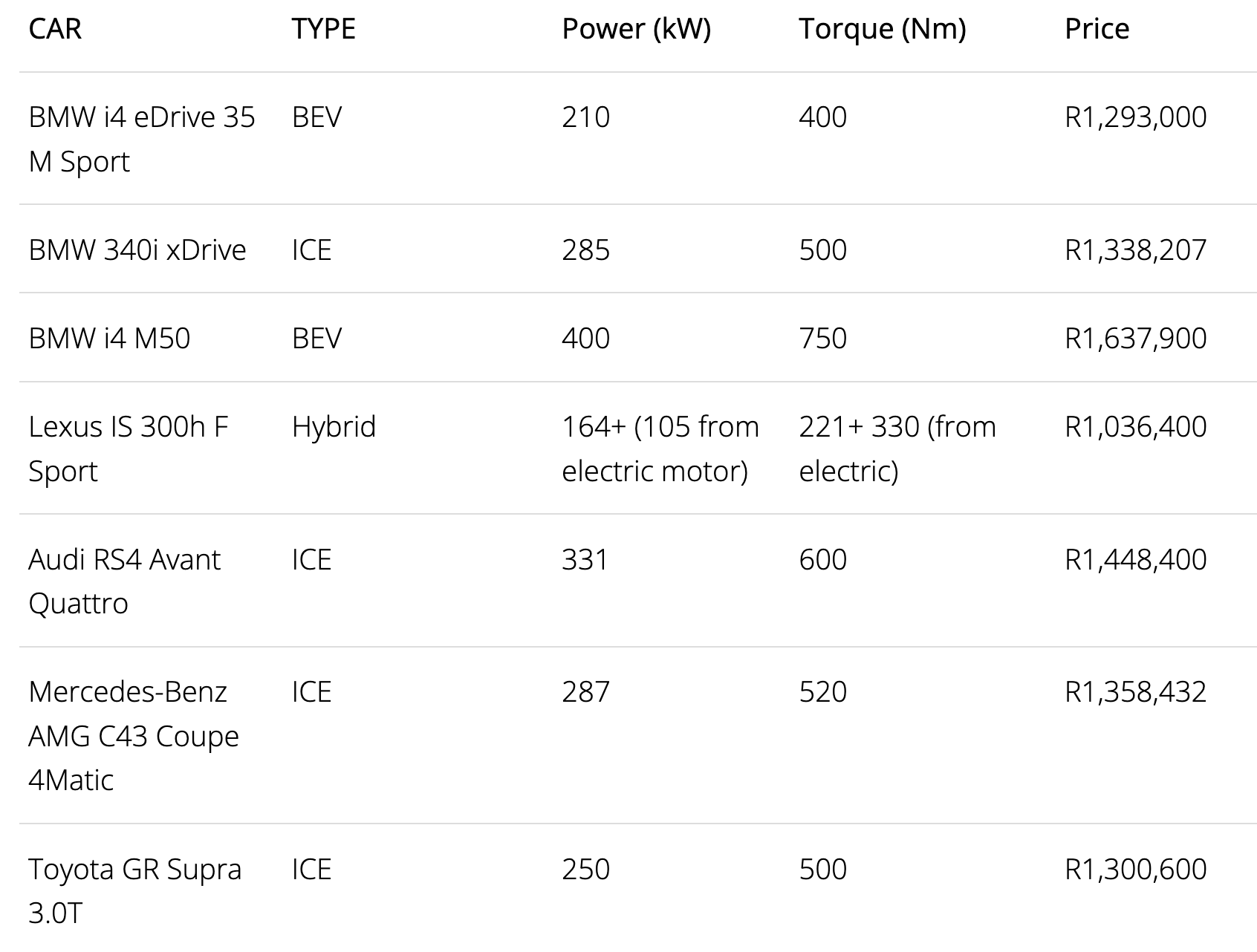The image size is (1257, 952).
Task: Click the CAR column header
Action: tap(55, 29)
